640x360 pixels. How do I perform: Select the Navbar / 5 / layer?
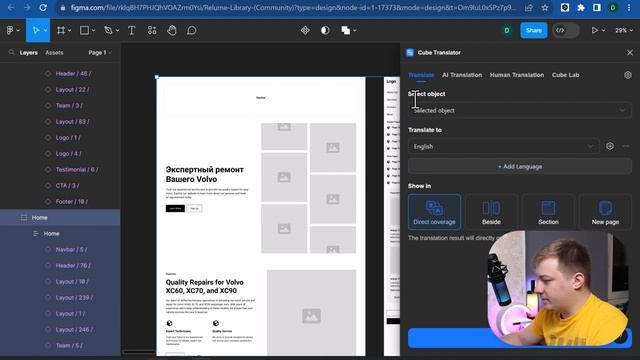point(71,249)
